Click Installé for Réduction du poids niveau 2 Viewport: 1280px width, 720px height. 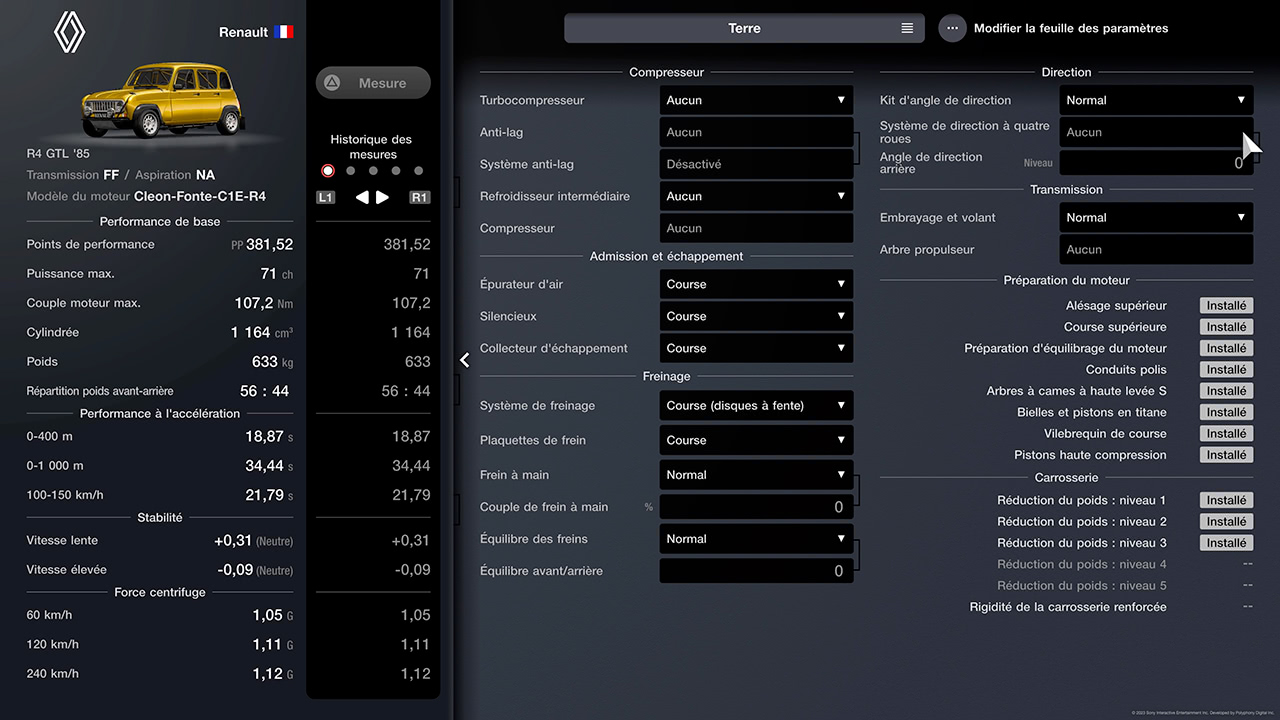pos(1226,521)
